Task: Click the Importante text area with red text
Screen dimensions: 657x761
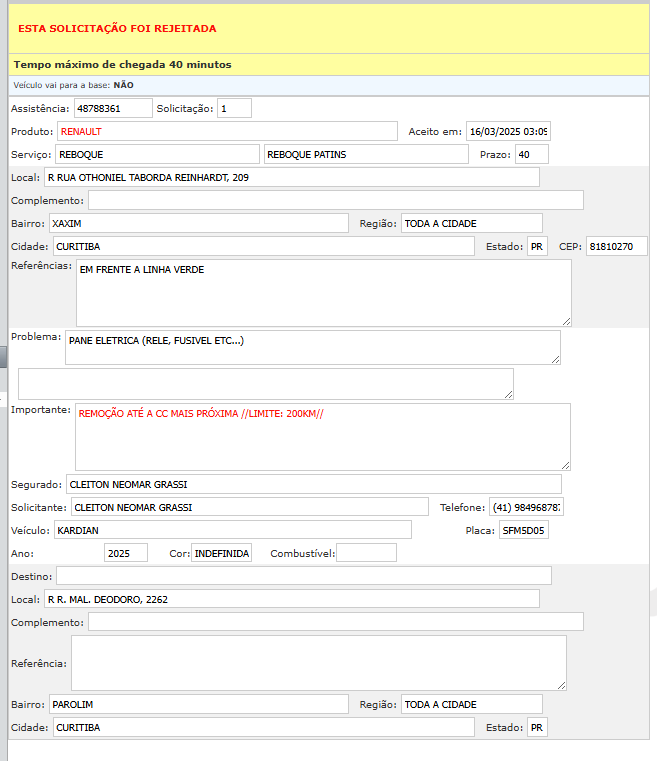Action: tap(322, 437)
